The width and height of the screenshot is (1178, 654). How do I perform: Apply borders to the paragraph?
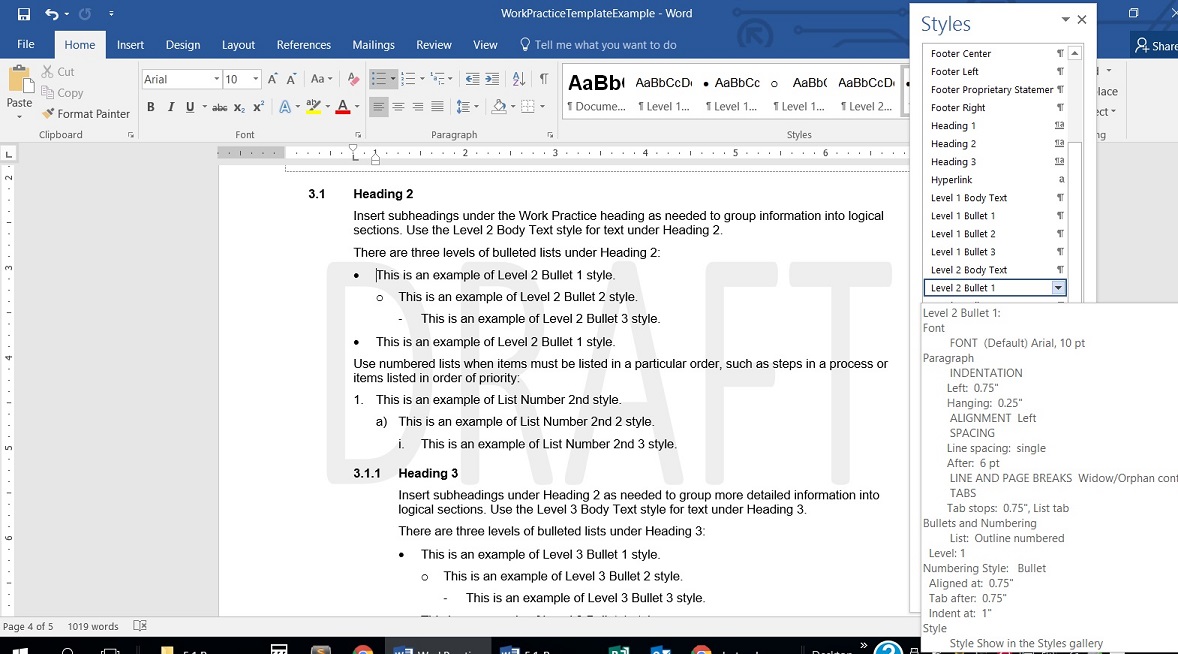click(528, 107)
